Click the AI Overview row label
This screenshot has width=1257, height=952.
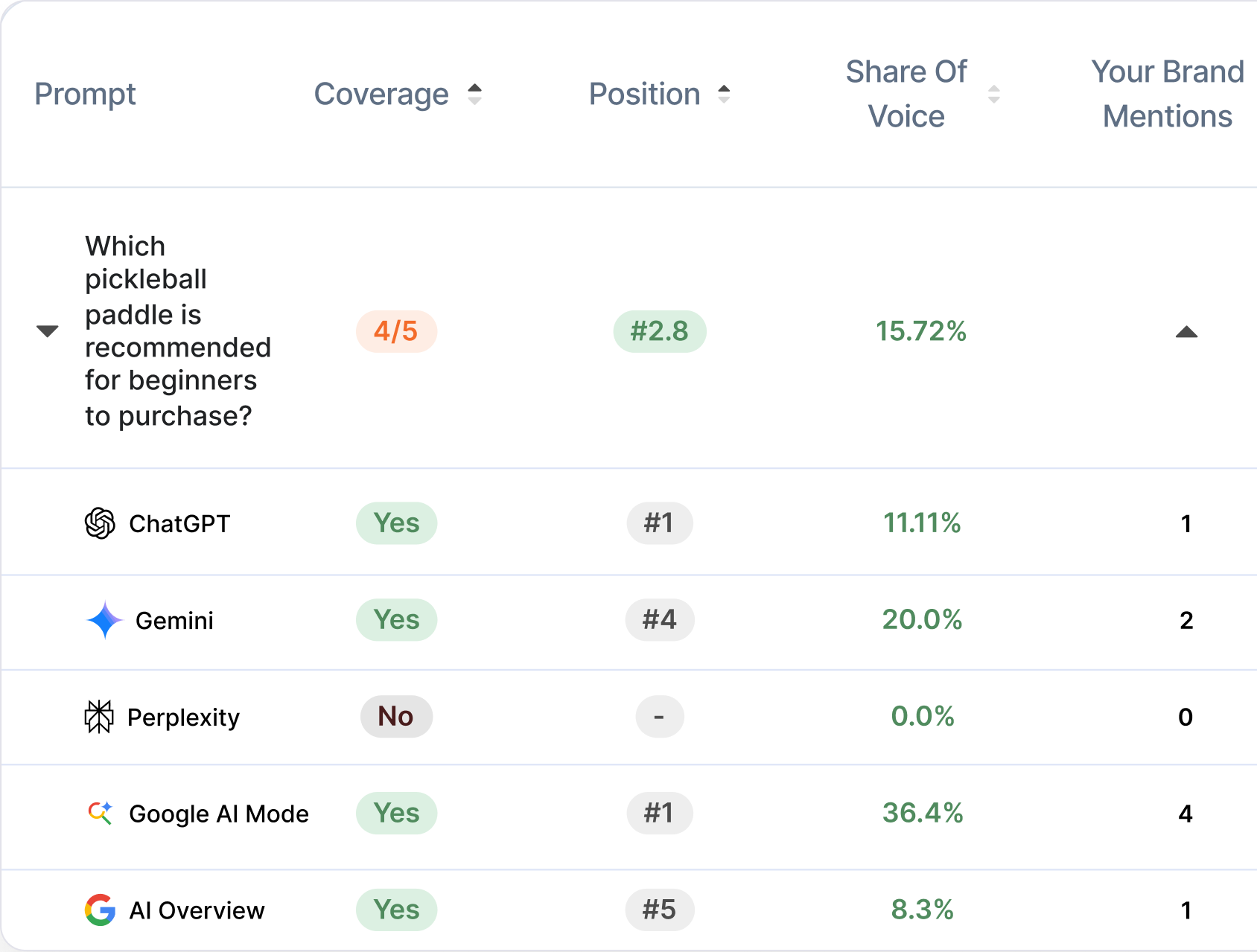(x=197, y=910)
